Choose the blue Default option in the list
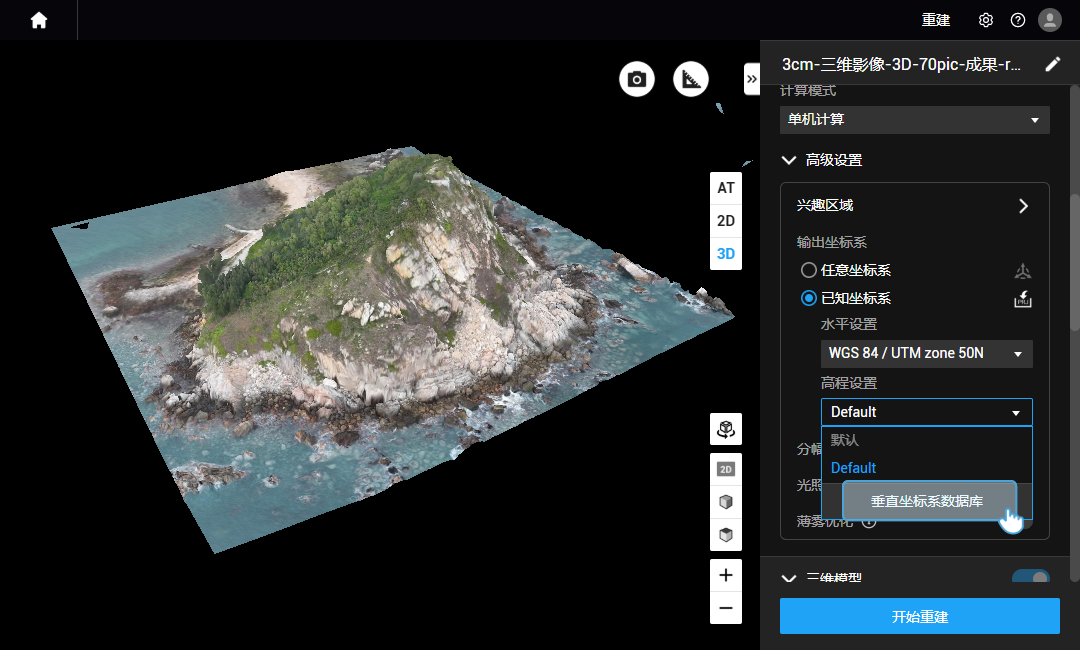This screenshot has width=1080, height=650. (853, 468)
